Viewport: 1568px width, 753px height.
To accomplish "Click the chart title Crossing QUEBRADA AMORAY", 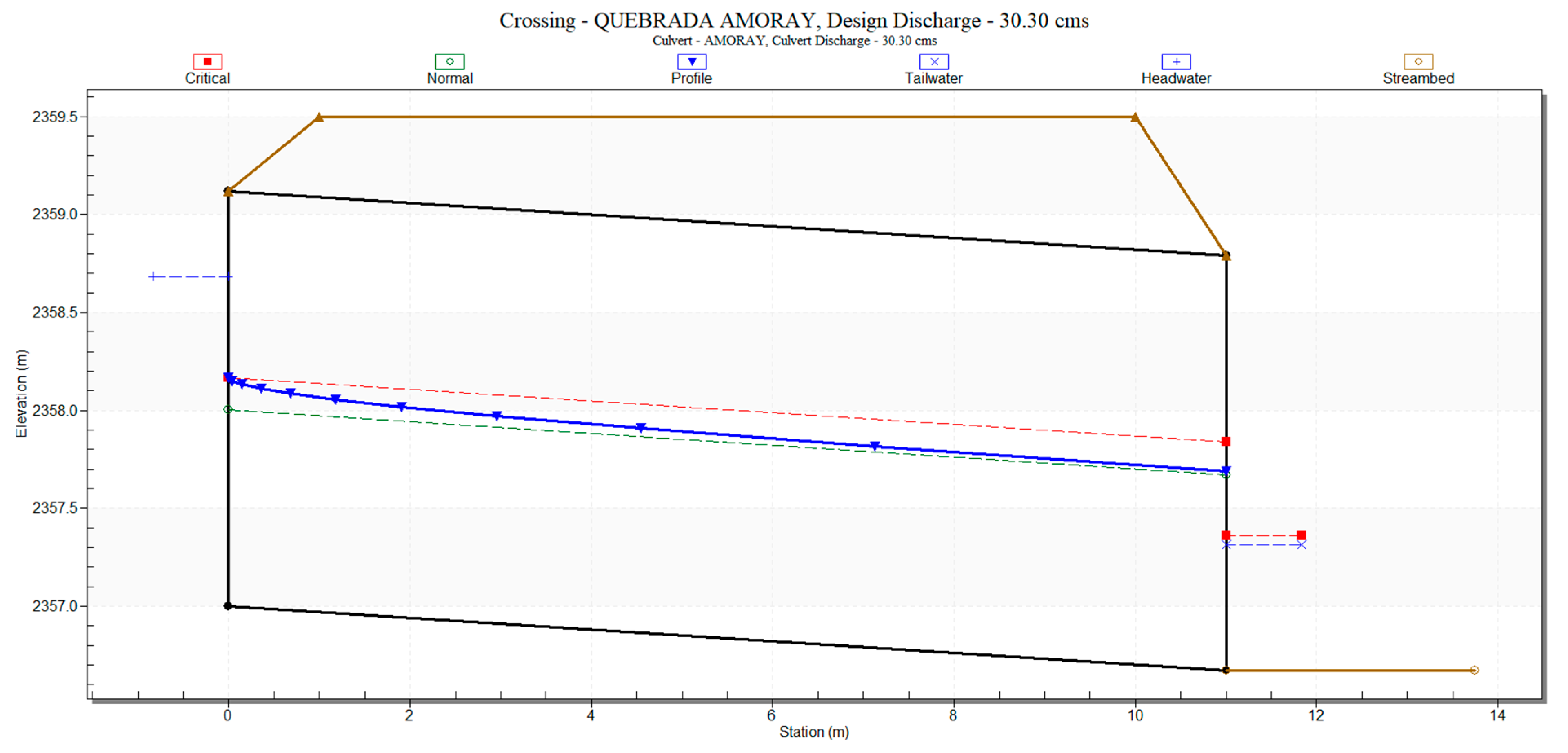I will tap(794, 21).
